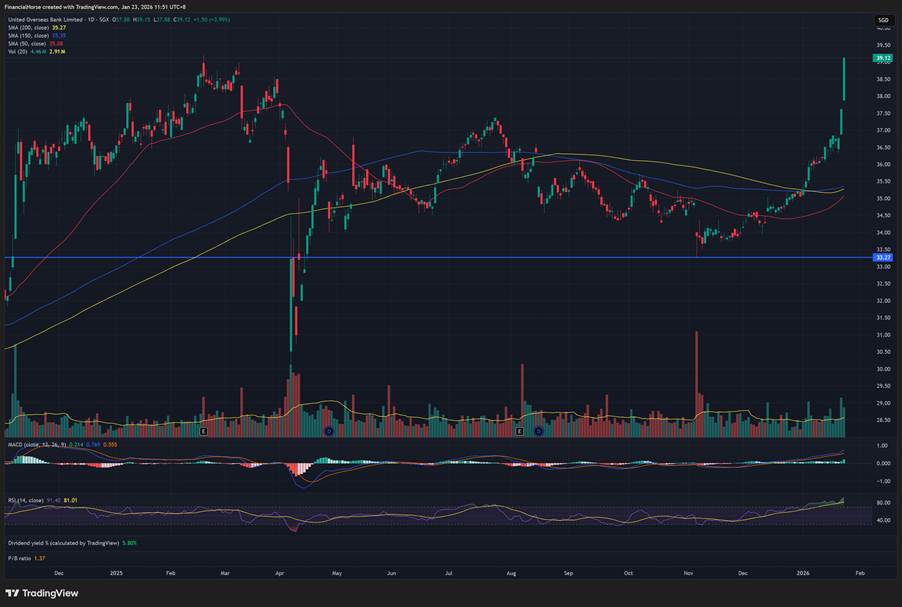Select the SMA (200, close) indicator legend
Image resolution: width=902 pixels, height=607 pixels.
[x=28, y=28]
